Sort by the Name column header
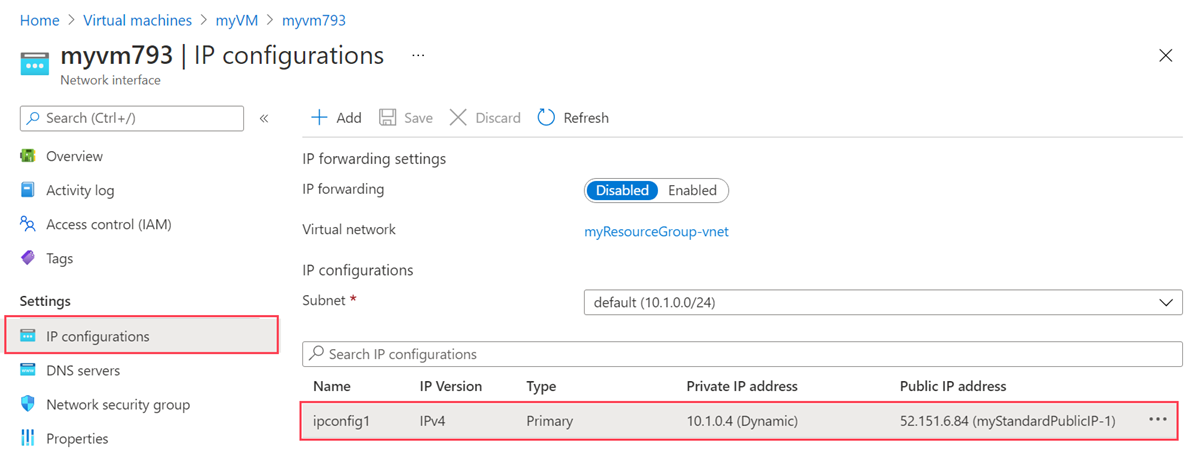This screenshot has width=1200, height=463. click(x=332, y=386)
